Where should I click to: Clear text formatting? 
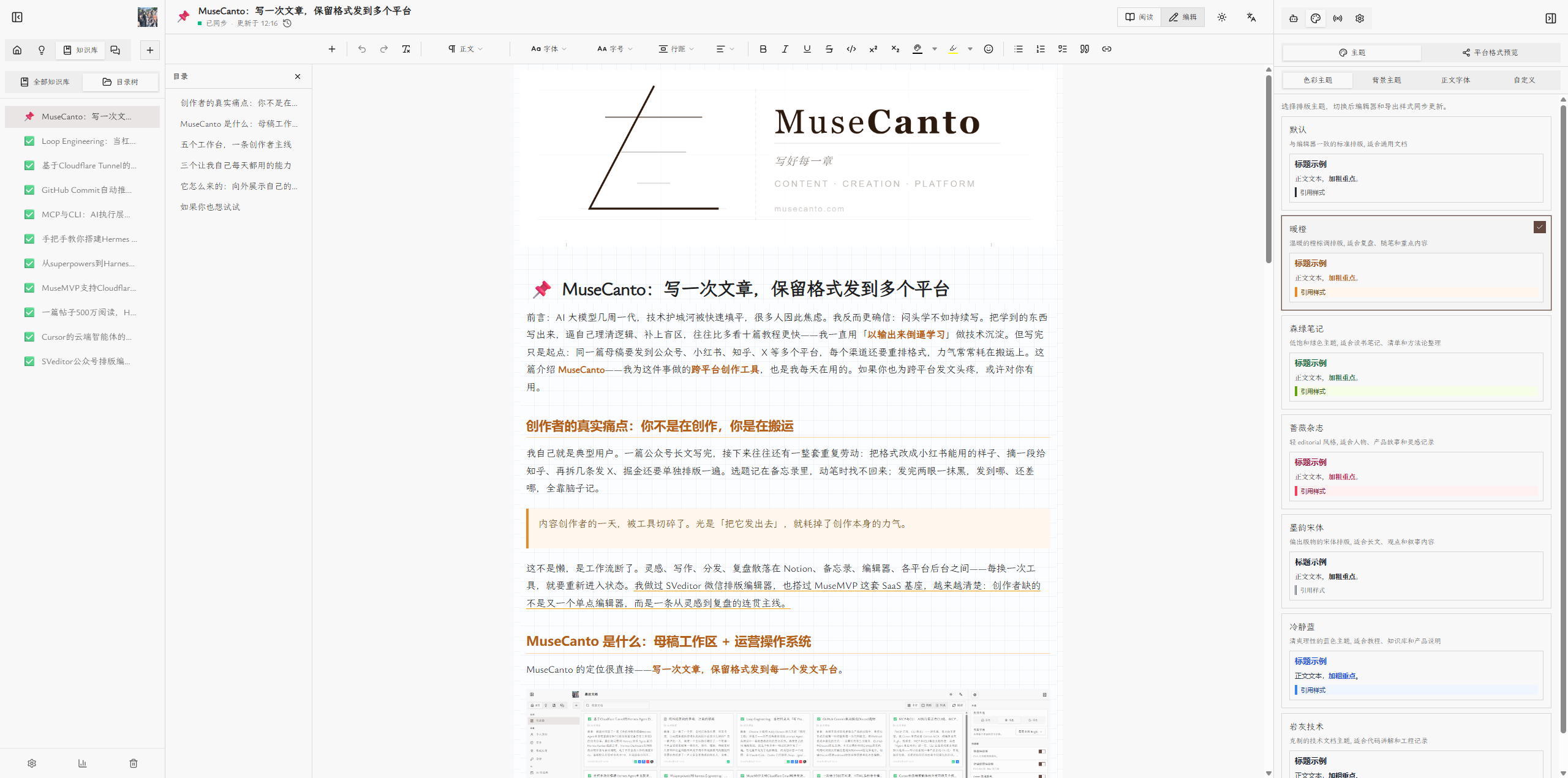tap(406, 49)
